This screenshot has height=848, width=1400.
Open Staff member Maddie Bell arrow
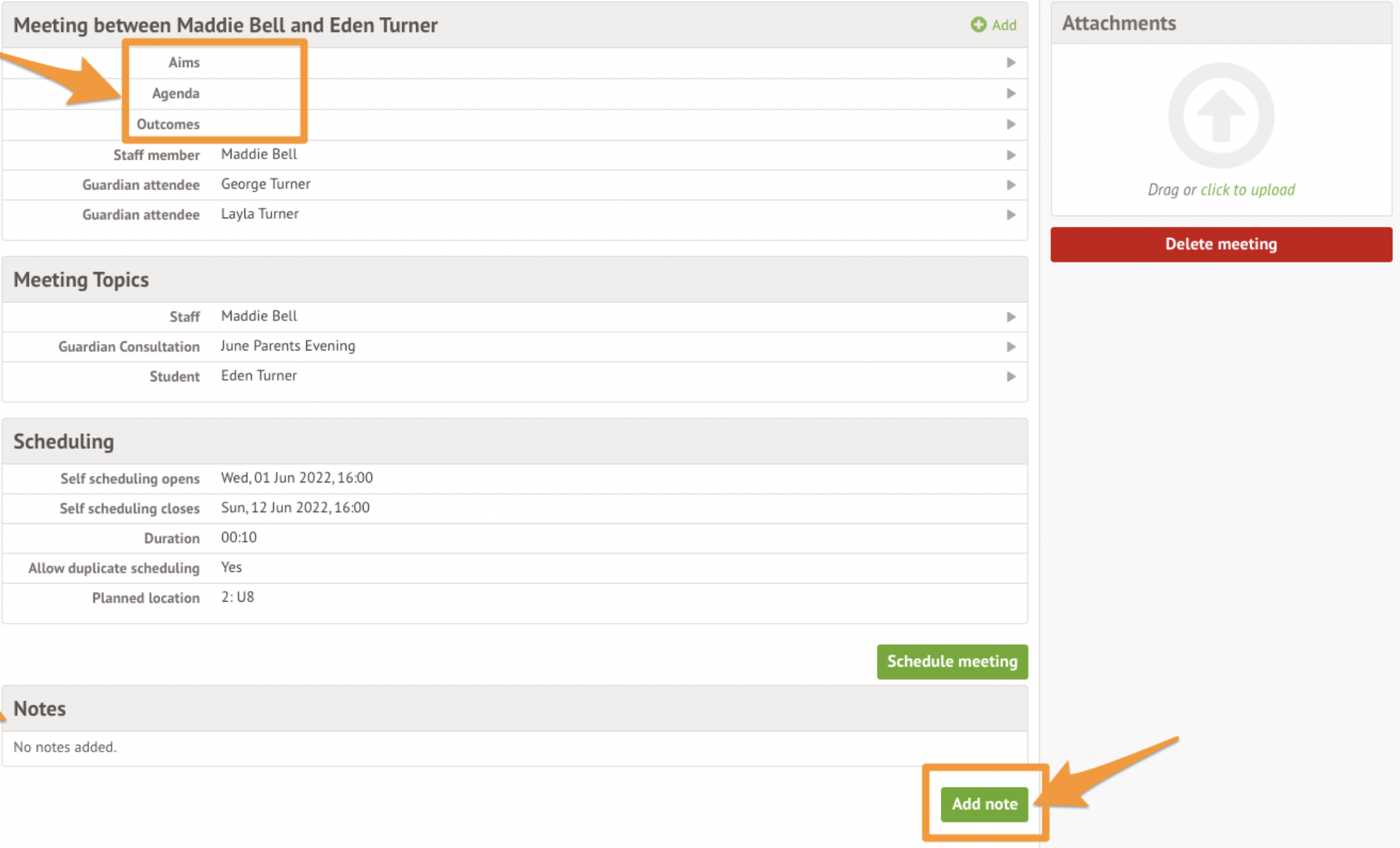point(1011,155)
